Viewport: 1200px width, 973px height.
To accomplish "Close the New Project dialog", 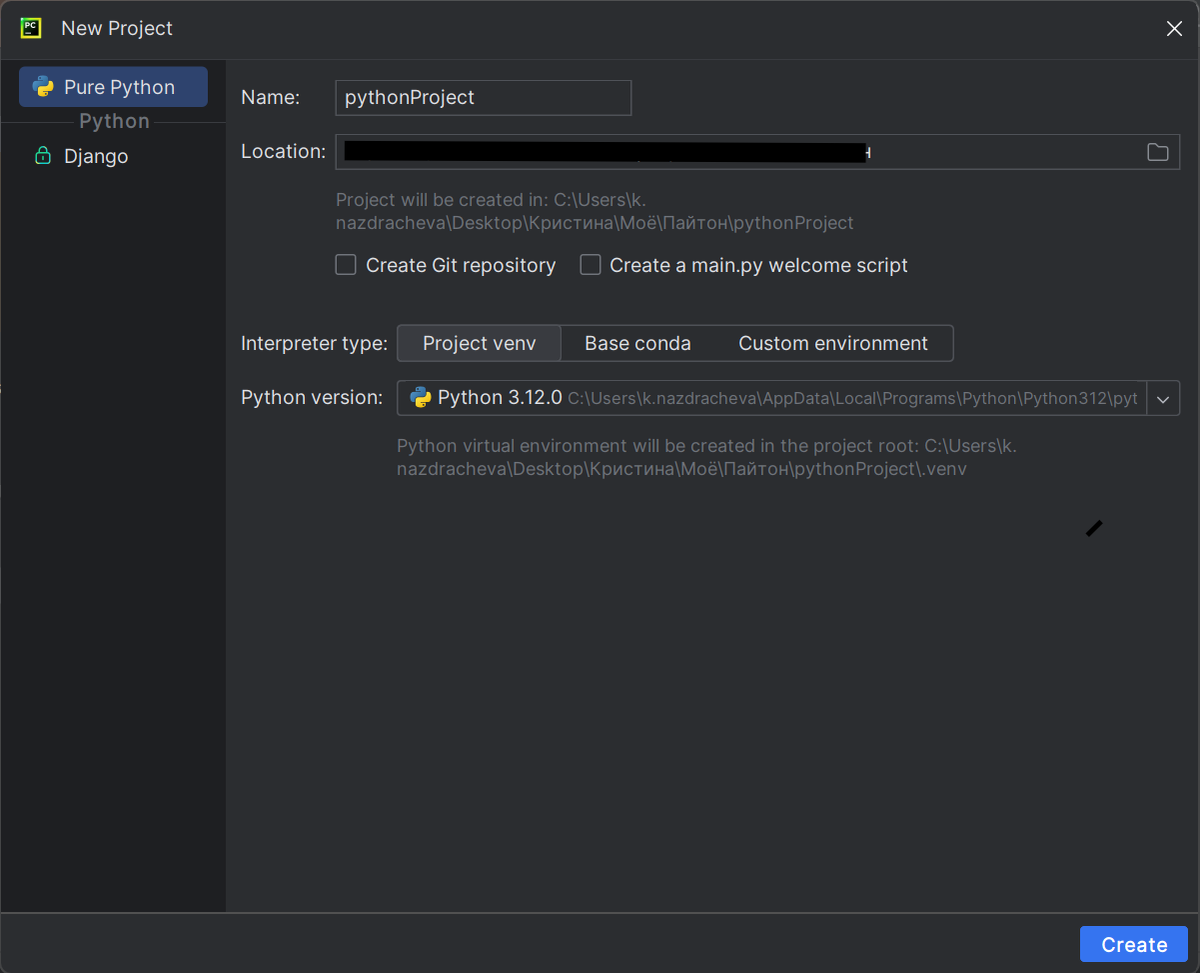I will (1175, 29).
